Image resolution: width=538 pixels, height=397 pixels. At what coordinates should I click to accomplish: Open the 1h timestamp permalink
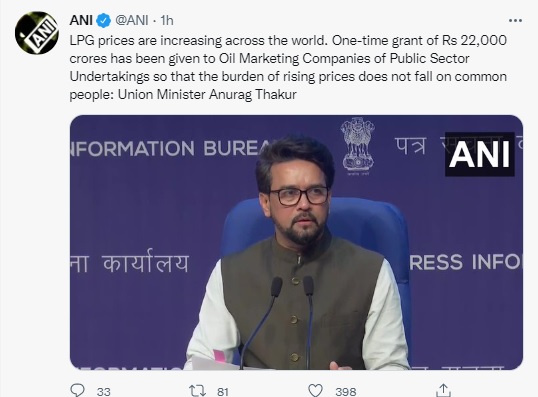click(167, 21)
